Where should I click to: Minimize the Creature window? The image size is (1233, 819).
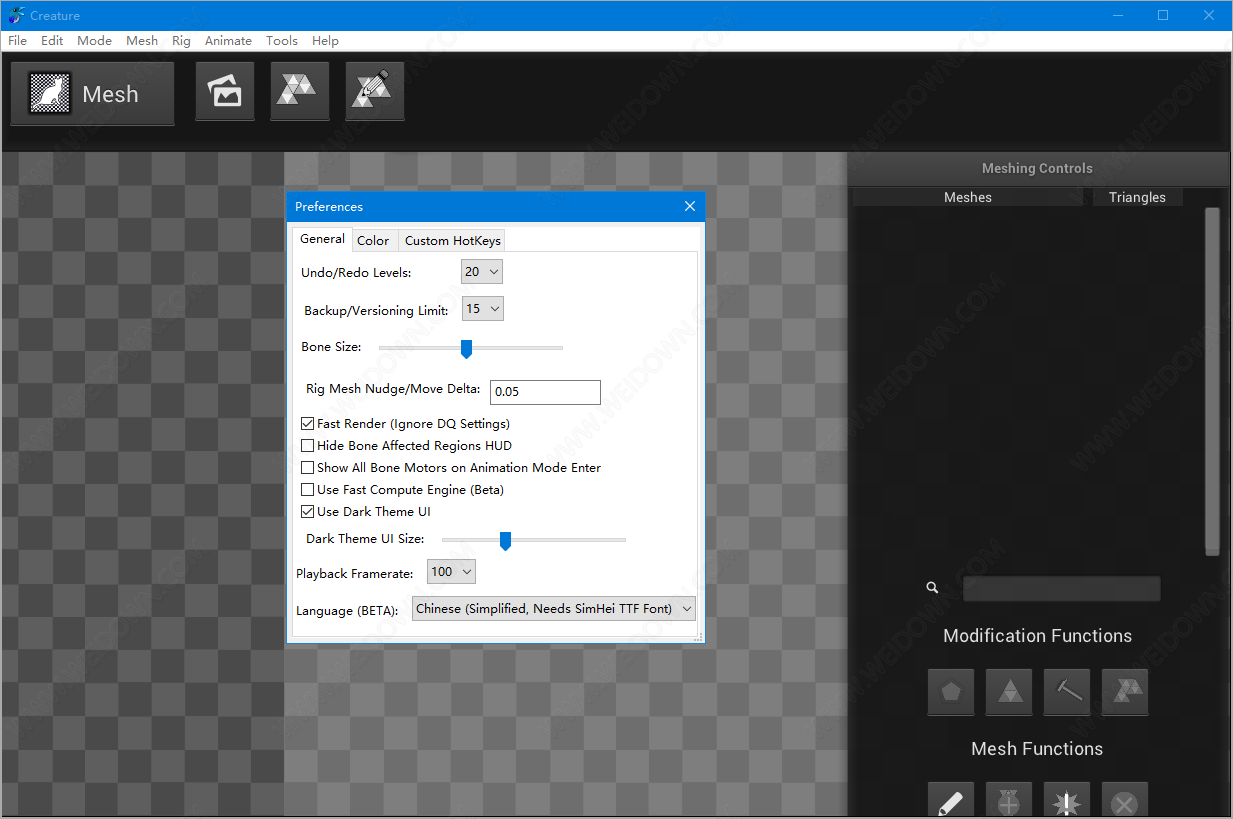click(1116, 15)
